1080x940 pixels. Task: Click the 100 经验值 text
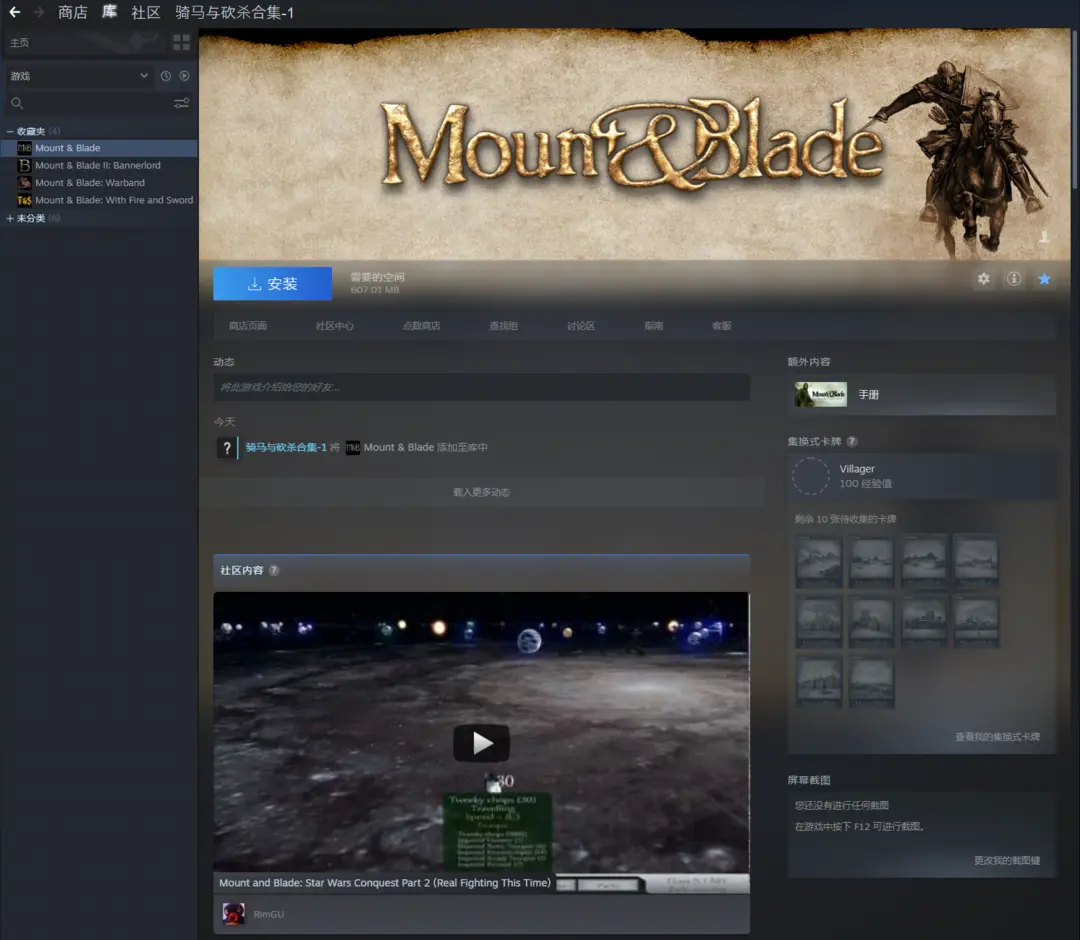[865, 483]
